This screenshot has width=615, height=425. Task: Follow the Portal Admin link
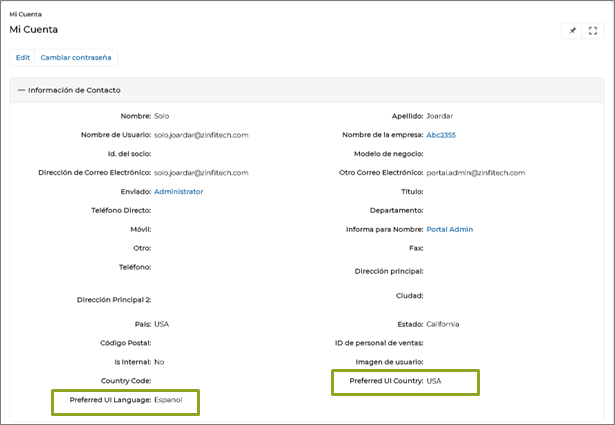click(x=449, y=229)
